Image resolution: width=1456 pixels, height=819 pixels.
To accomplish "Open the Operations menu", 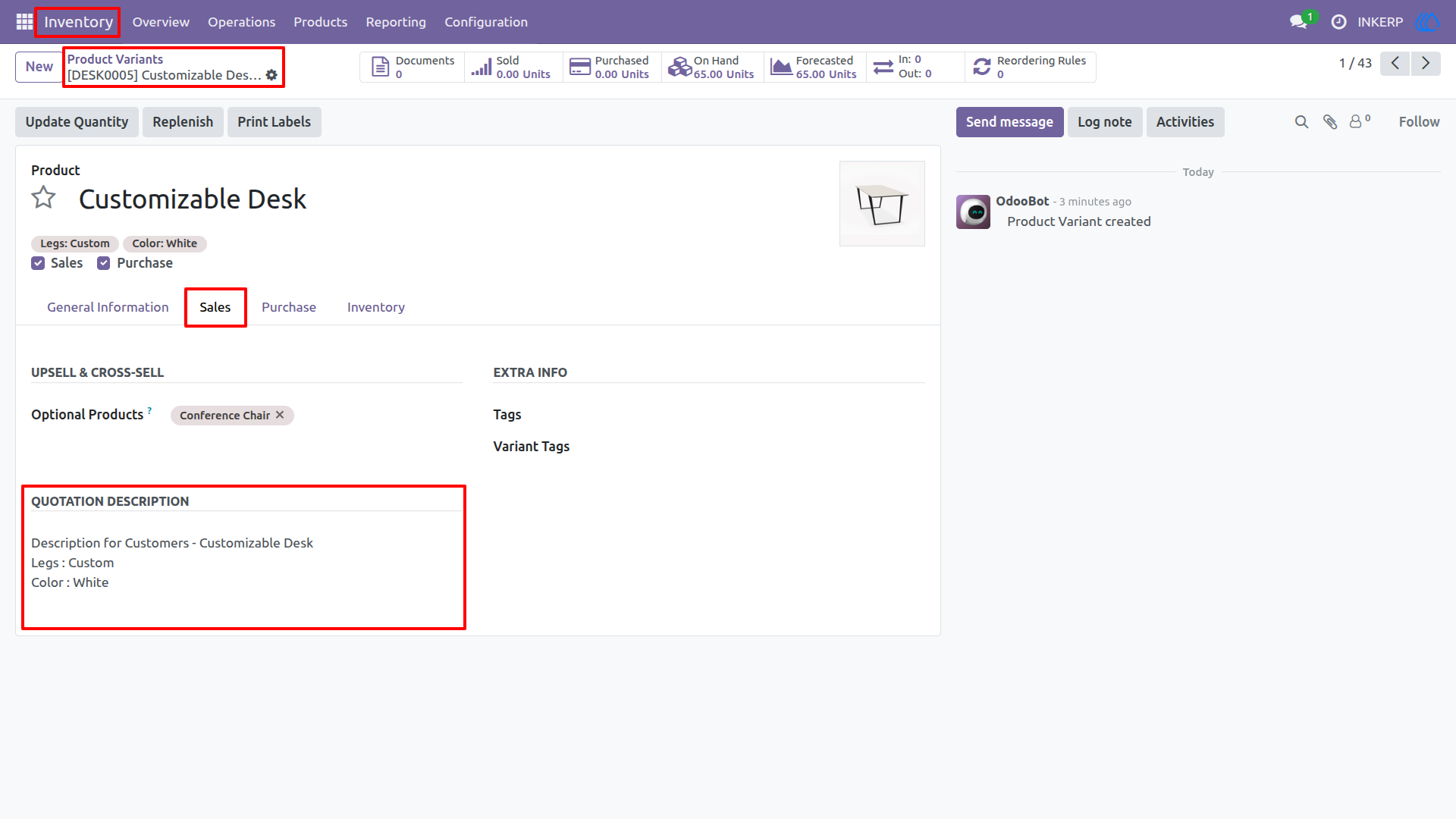I will (x=242, y=22).
